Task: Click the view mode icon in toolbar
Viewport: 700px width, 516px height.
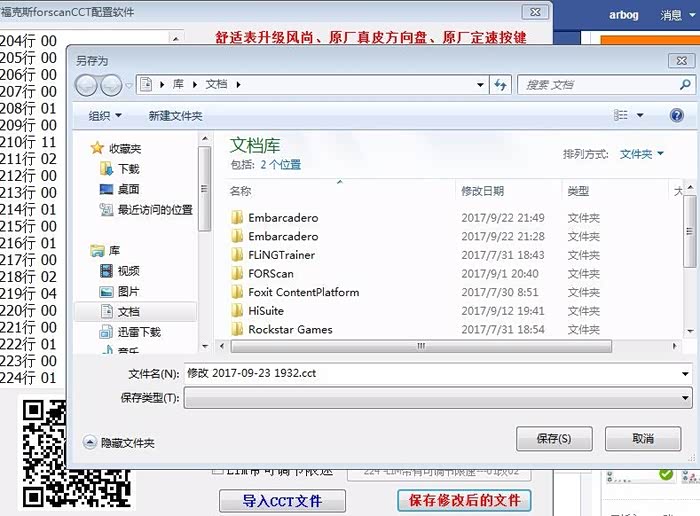Action: [x=621, y=116]
